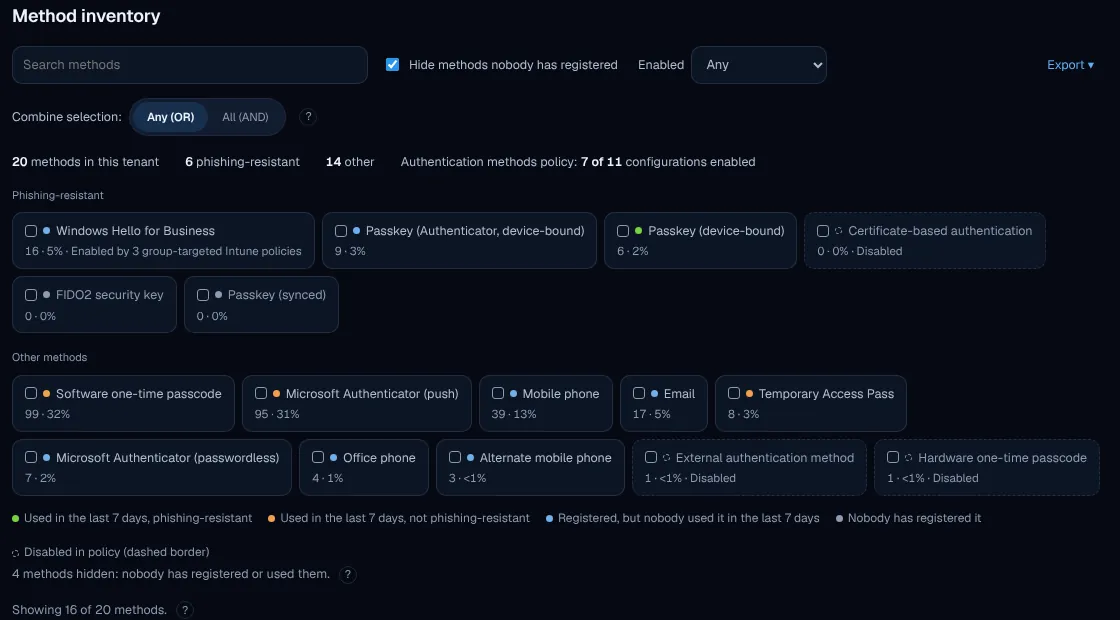Tick the Certificate-based authentication checkbox
Image resolution: width=1120 pixels, height=620 pixels.
[x=823, y=231]
